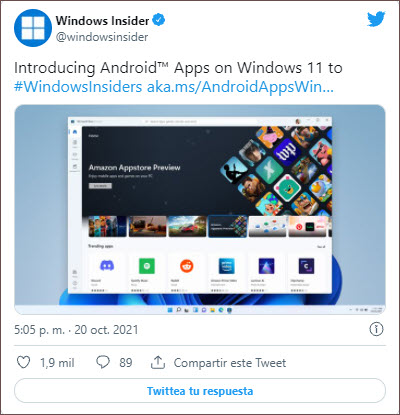Select Compartir este Tweet
The width and height of the screenshot is (400, 415).
tap(230, 362)
